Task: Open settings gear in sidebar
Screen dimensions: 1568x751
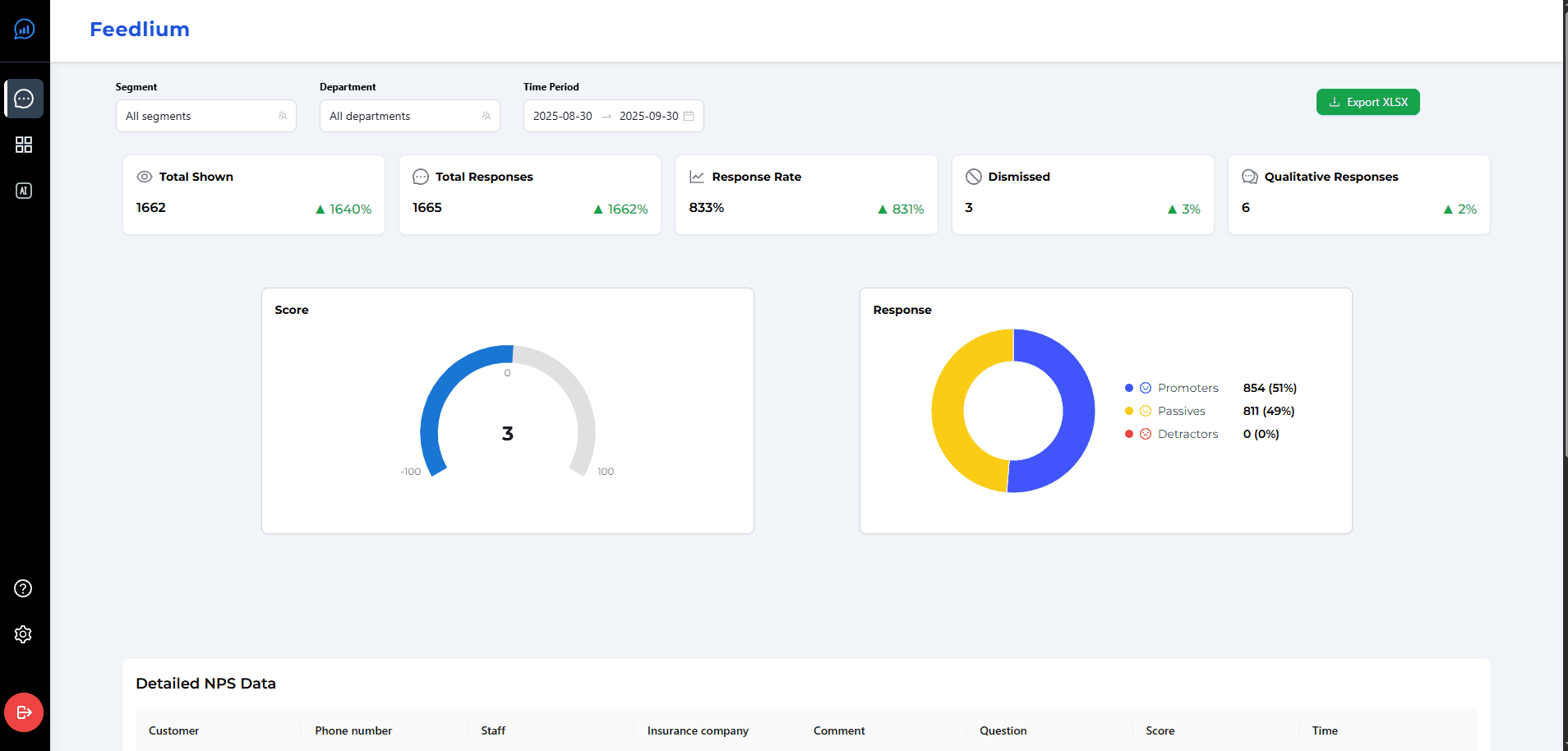Action: (24, 634)
